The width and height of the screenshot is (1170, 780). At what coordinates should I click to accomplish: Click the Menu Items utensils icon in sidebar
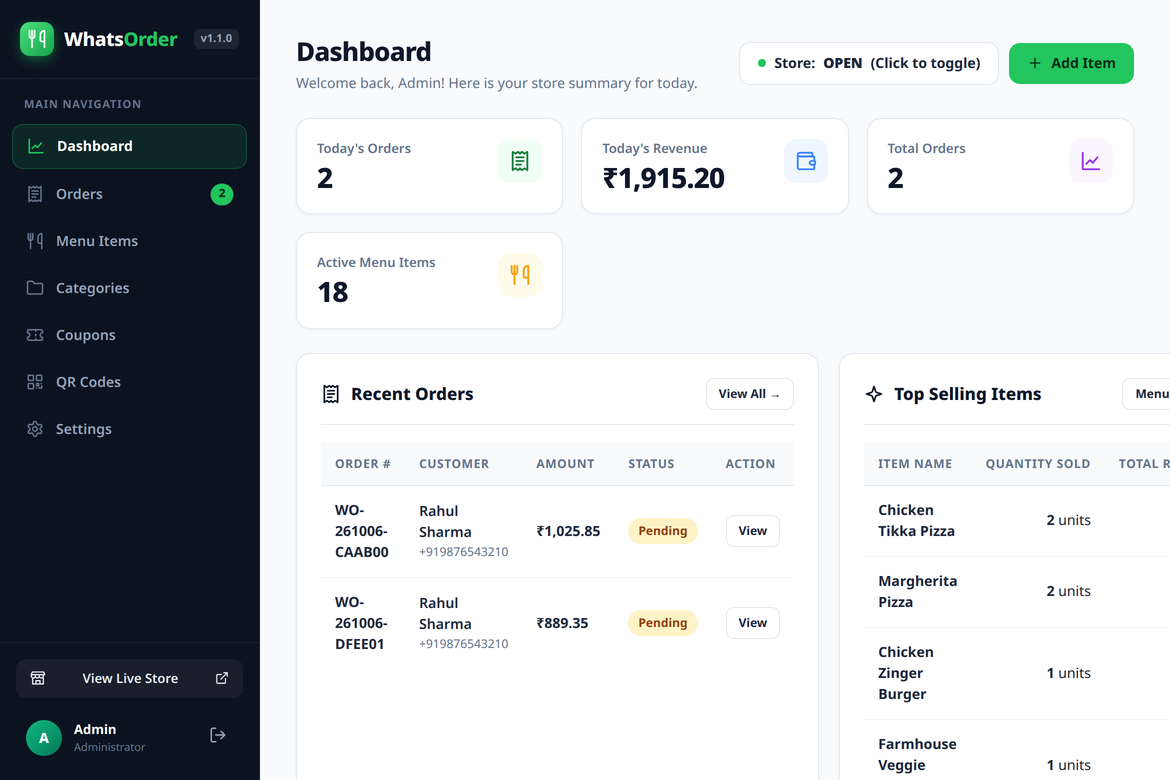(35, 240)
